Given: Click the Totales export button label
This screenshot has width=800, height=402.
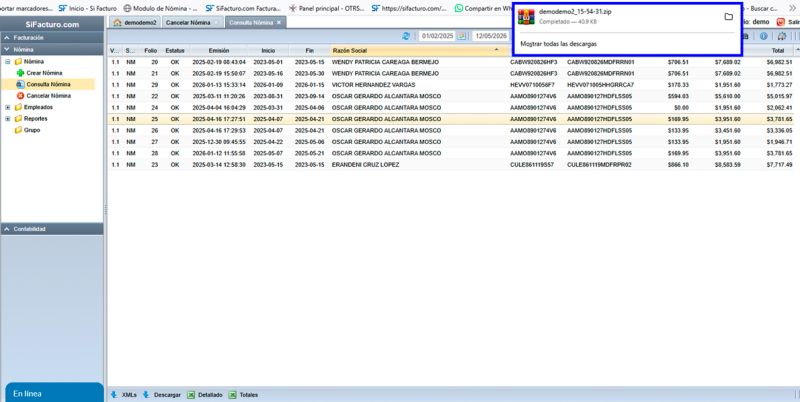Looking at the screenshot, I should [248, 395].
